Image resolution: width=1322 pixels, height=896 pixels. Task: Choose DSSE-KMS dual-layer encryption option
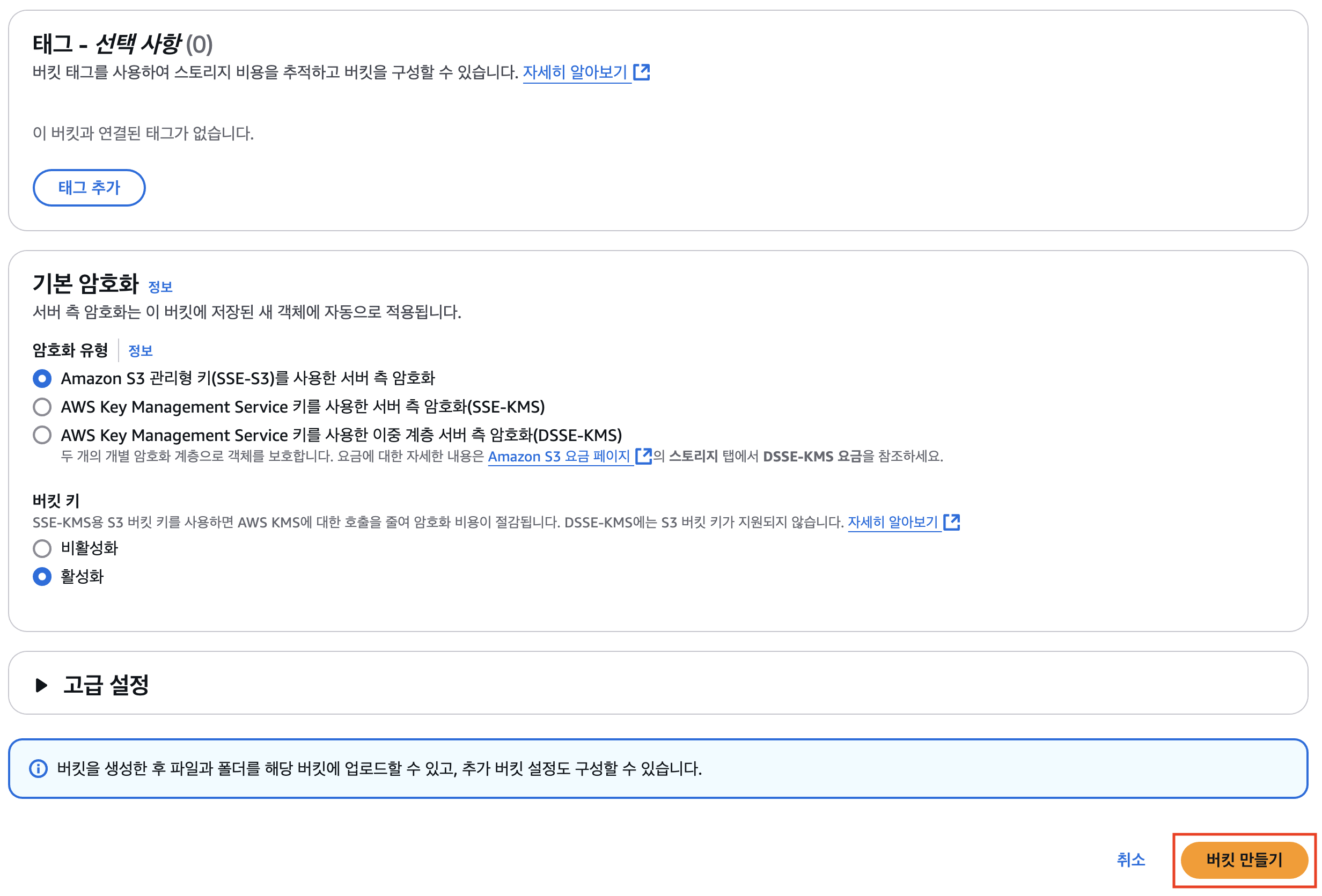42,435
